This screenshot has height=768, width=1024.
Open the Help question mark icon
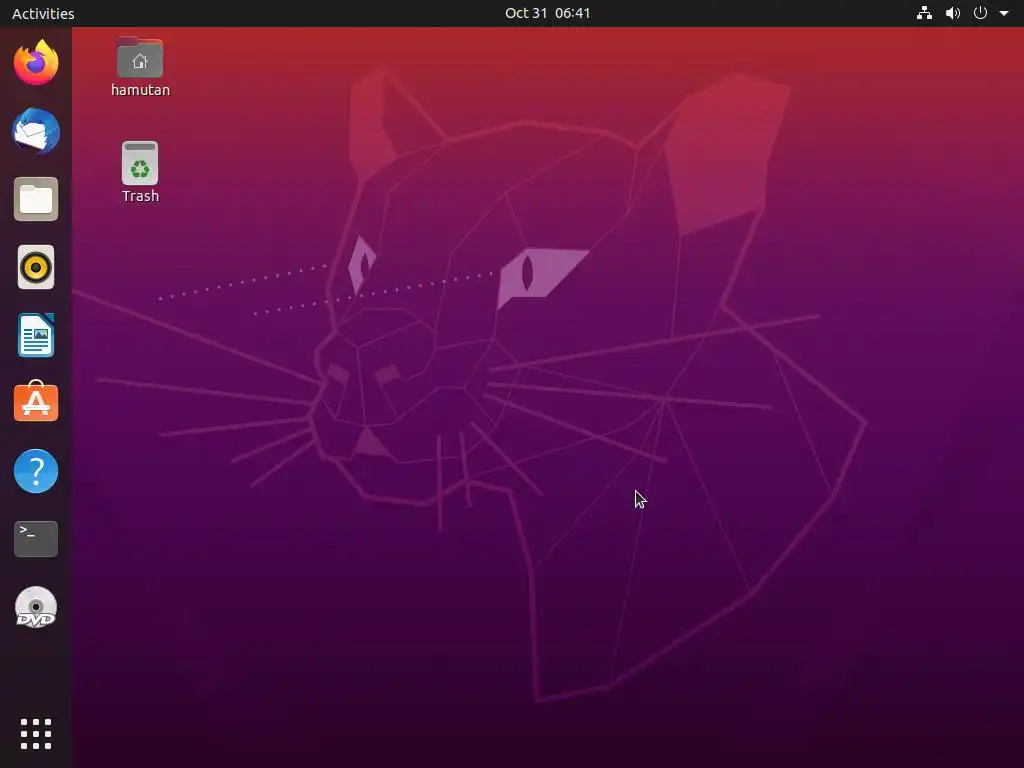(36, 471)
